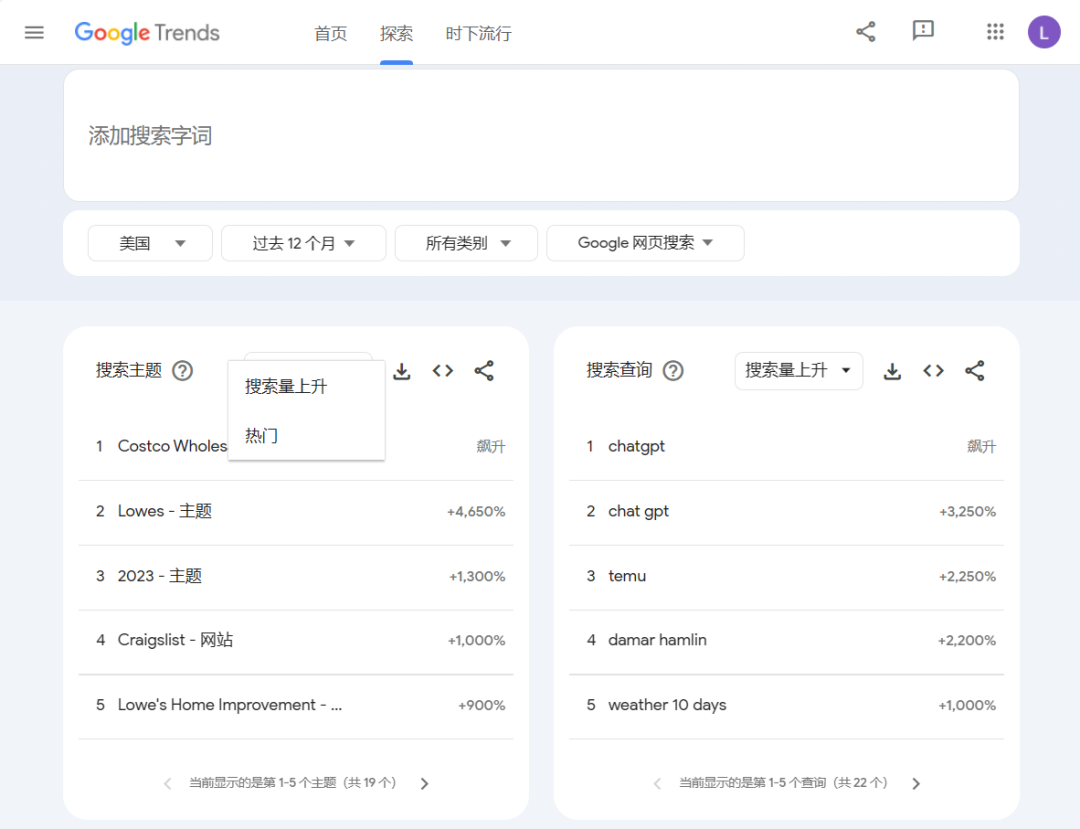Download the 搜索主题 panel data

(401, 370)
